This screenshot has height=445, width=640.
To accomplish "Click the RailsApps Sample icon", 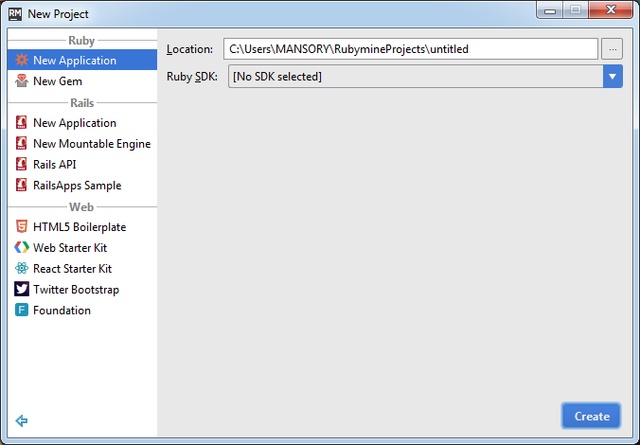I will click(x=21, y=185).
